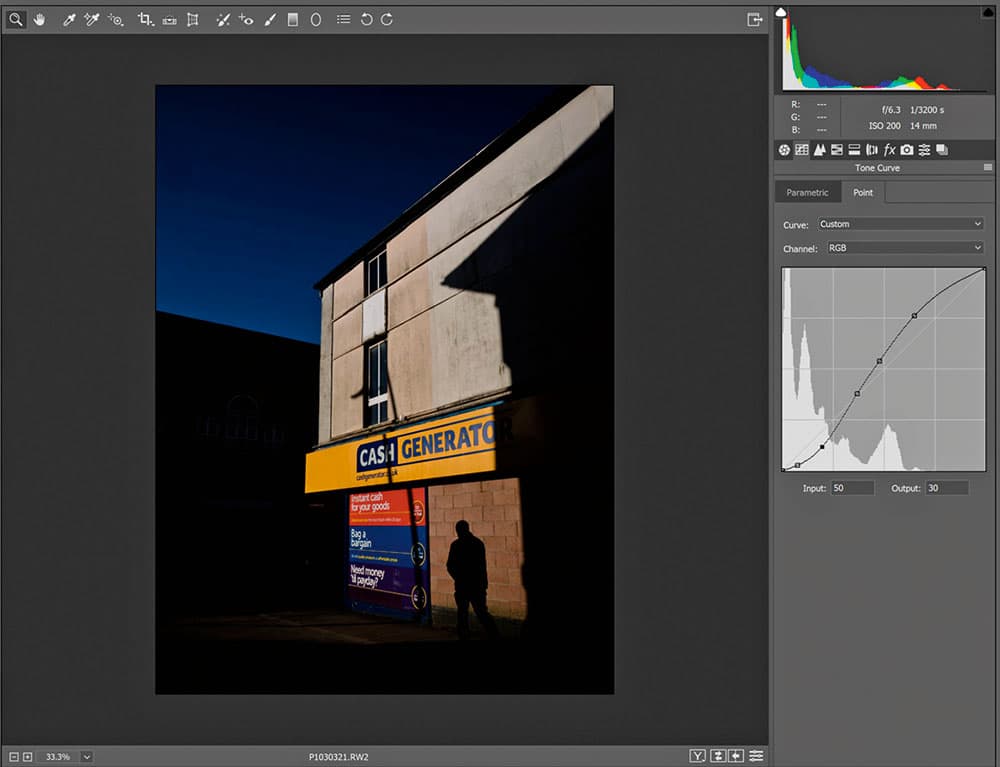
Task: Select the Zoom tool
Action: point(15,20)
